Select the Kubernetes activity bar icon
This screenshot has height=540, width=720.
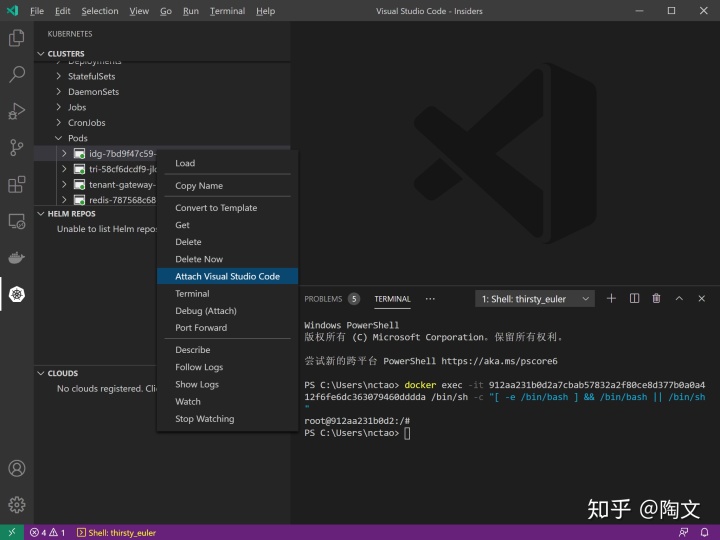(17, 294)
